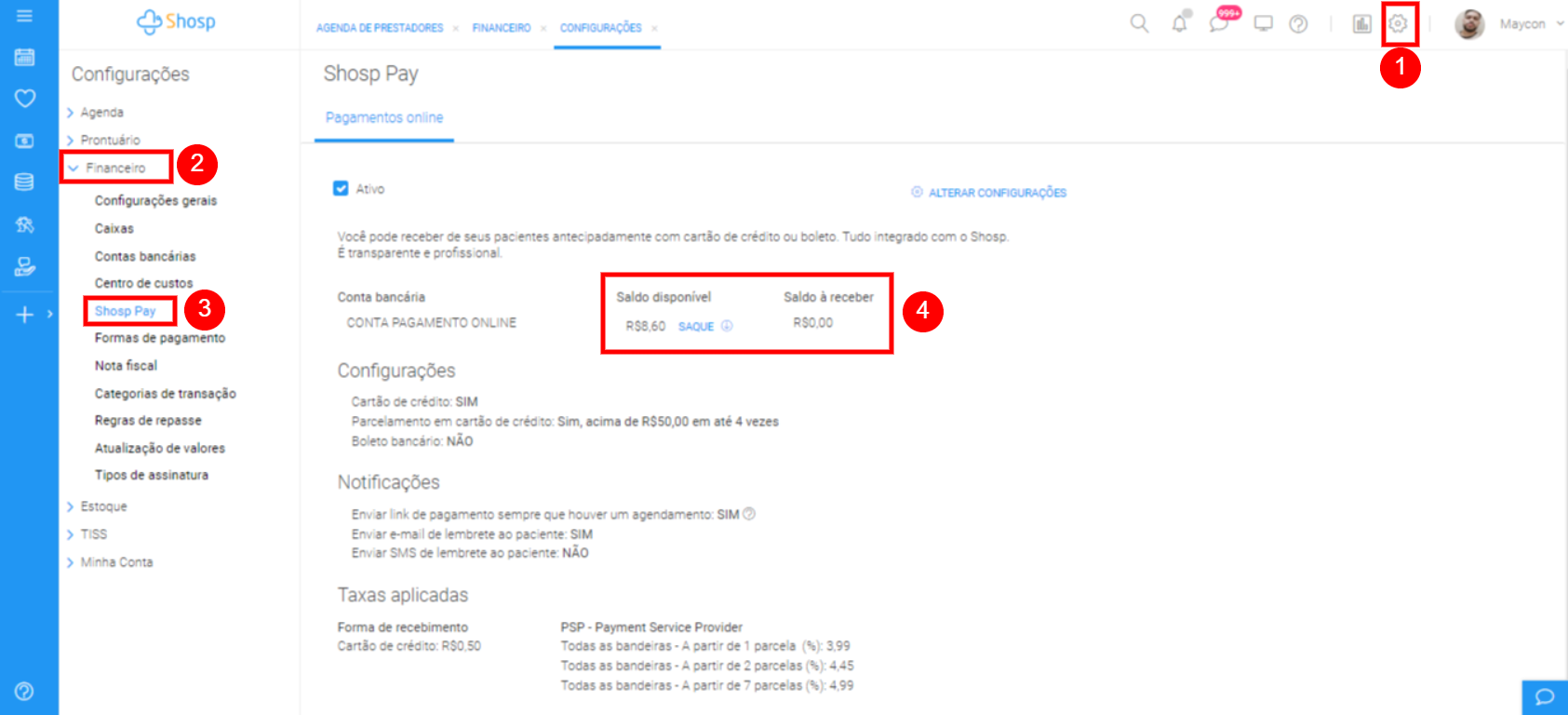This screenshot has height=715, width=1568.
Task: Click the gear icon beside ALTERAR CONFIGURAÇÕES
Action: 917,192
